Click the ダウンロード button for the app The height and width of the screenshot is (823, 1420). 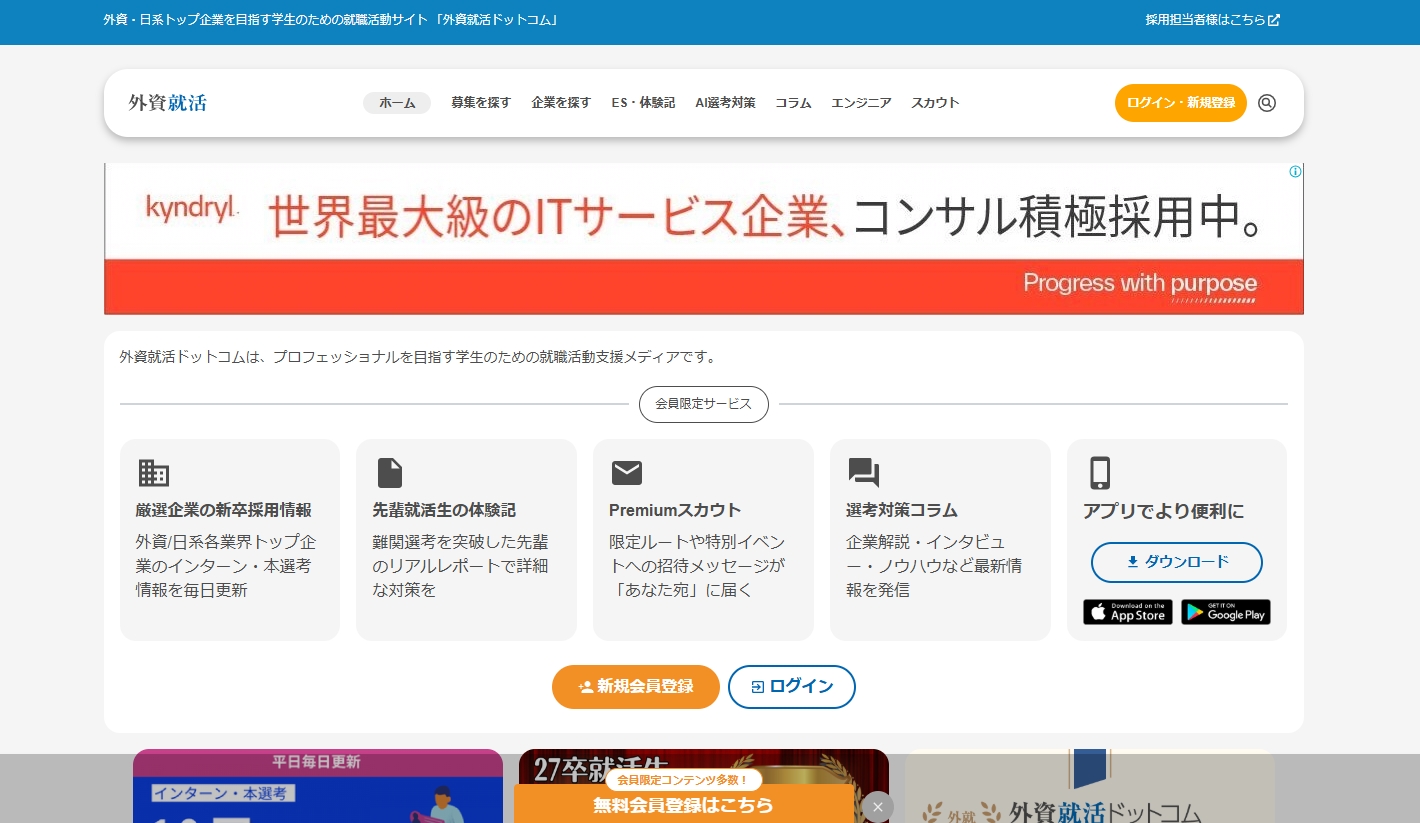1176,562
